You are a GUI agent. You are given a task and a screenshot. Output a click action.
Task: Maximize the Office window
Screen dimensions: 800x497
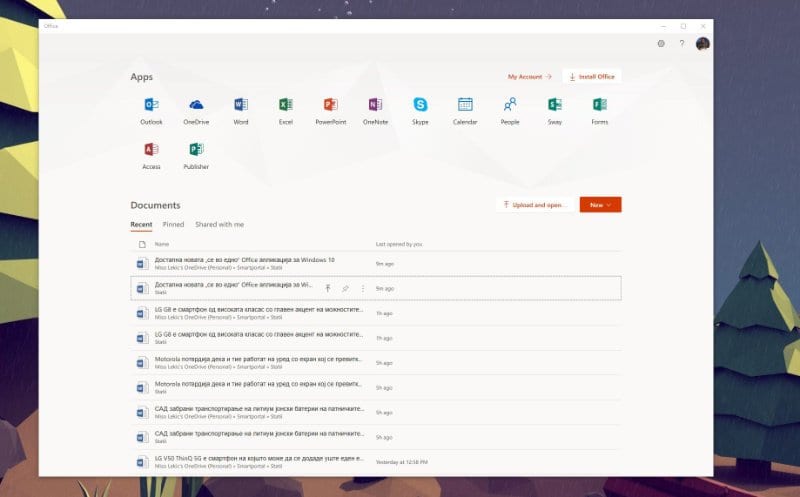coord(683,26)
